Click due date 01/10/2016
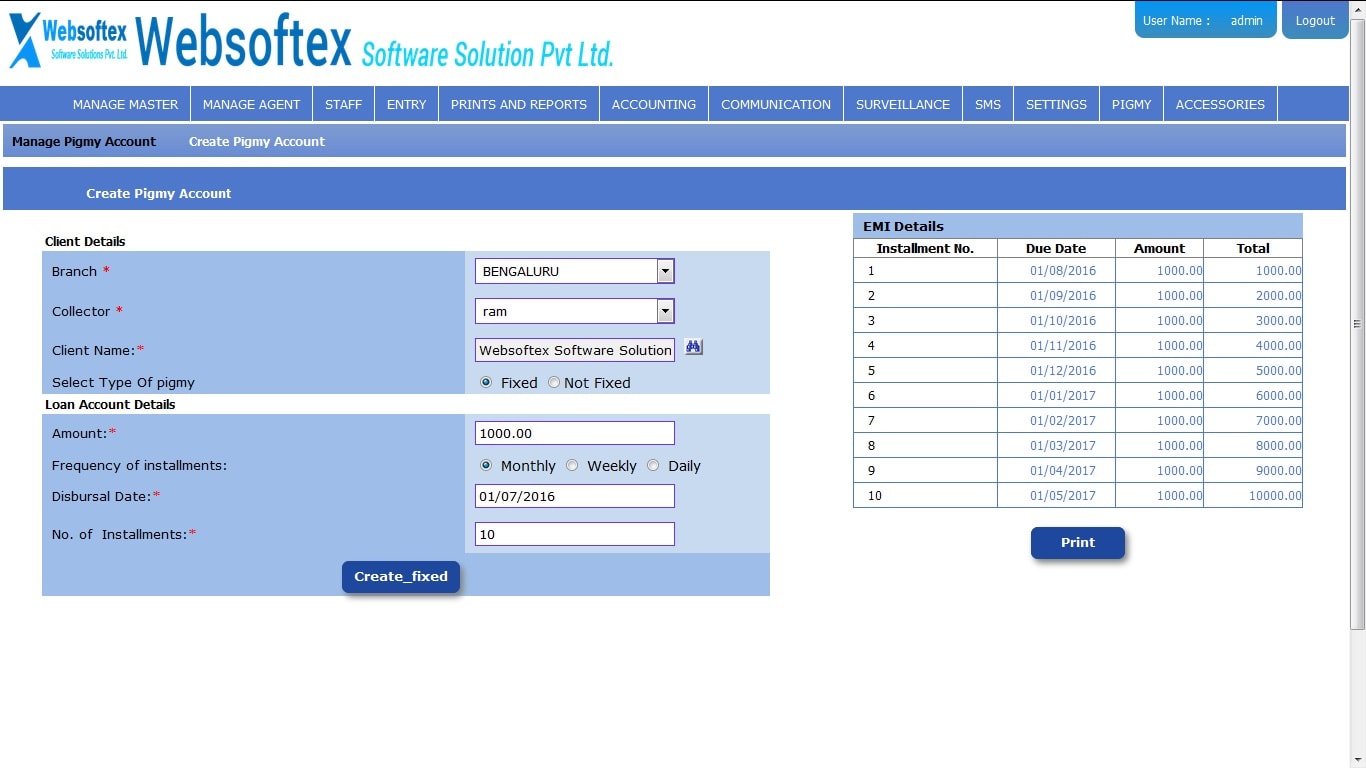This screenshot has height=768, width=1366. pyautogui.click(x=1063, y=320)
